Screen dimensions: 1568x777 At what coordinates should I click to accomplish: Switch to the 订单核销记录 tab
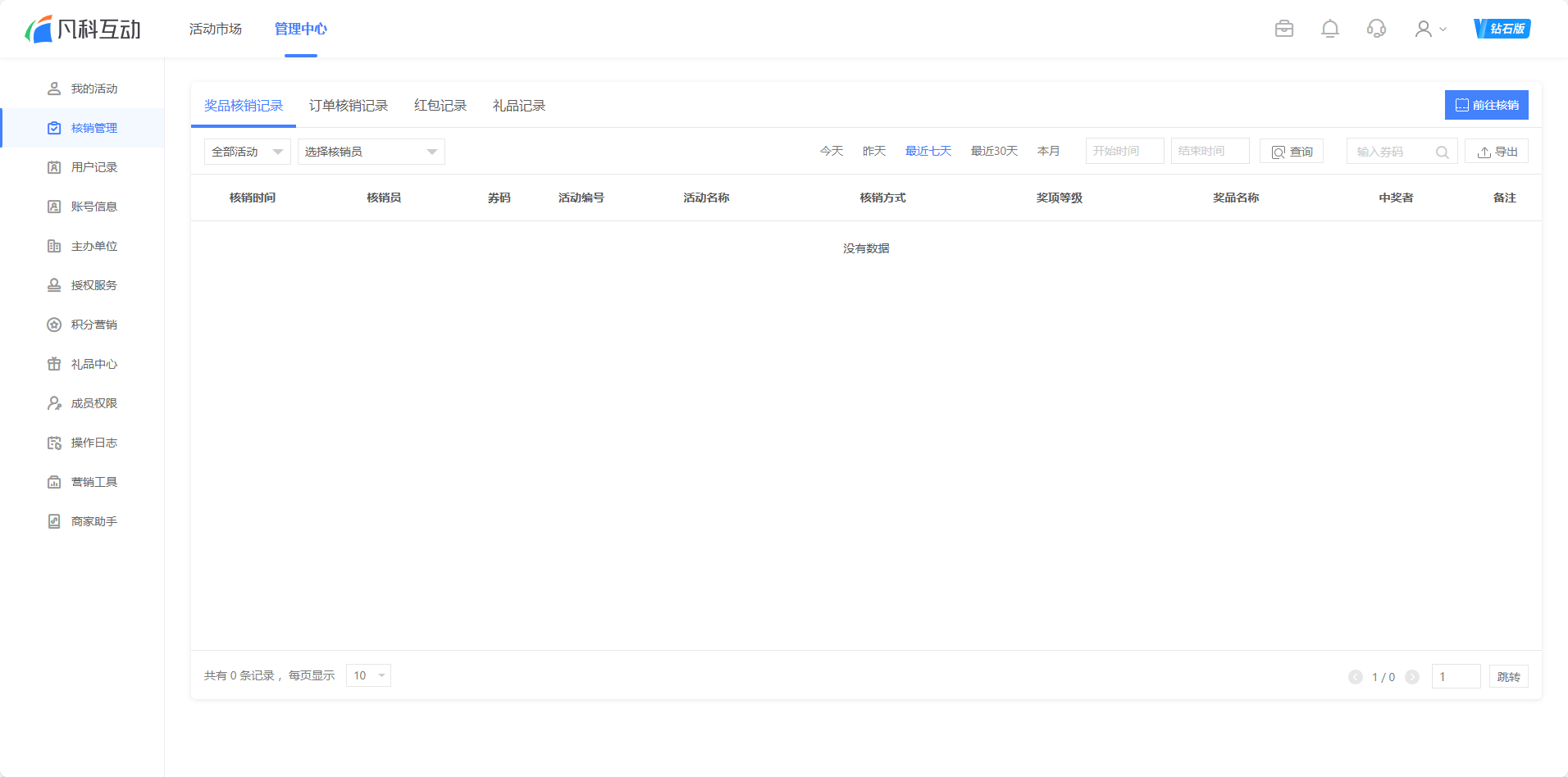click(349, 105)
